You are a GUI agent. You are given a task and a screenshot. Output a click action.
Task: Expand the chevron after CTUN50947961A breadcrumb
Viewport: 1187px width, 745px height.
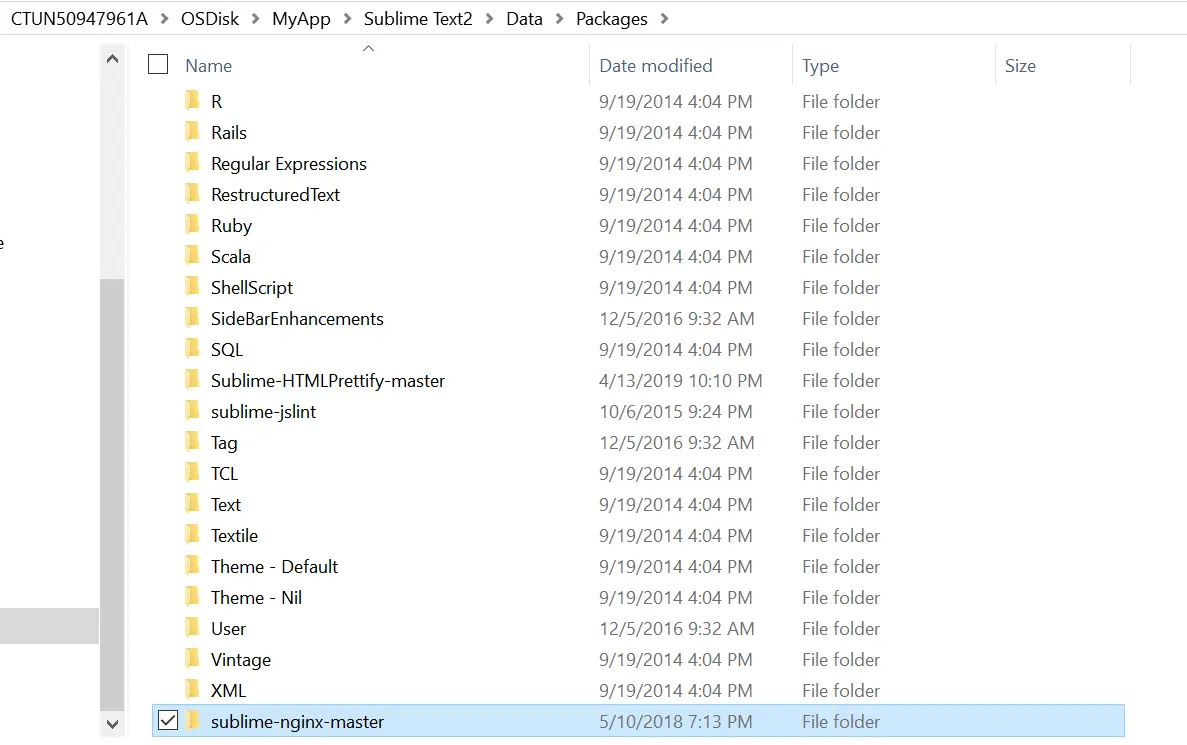coord(164,18)
